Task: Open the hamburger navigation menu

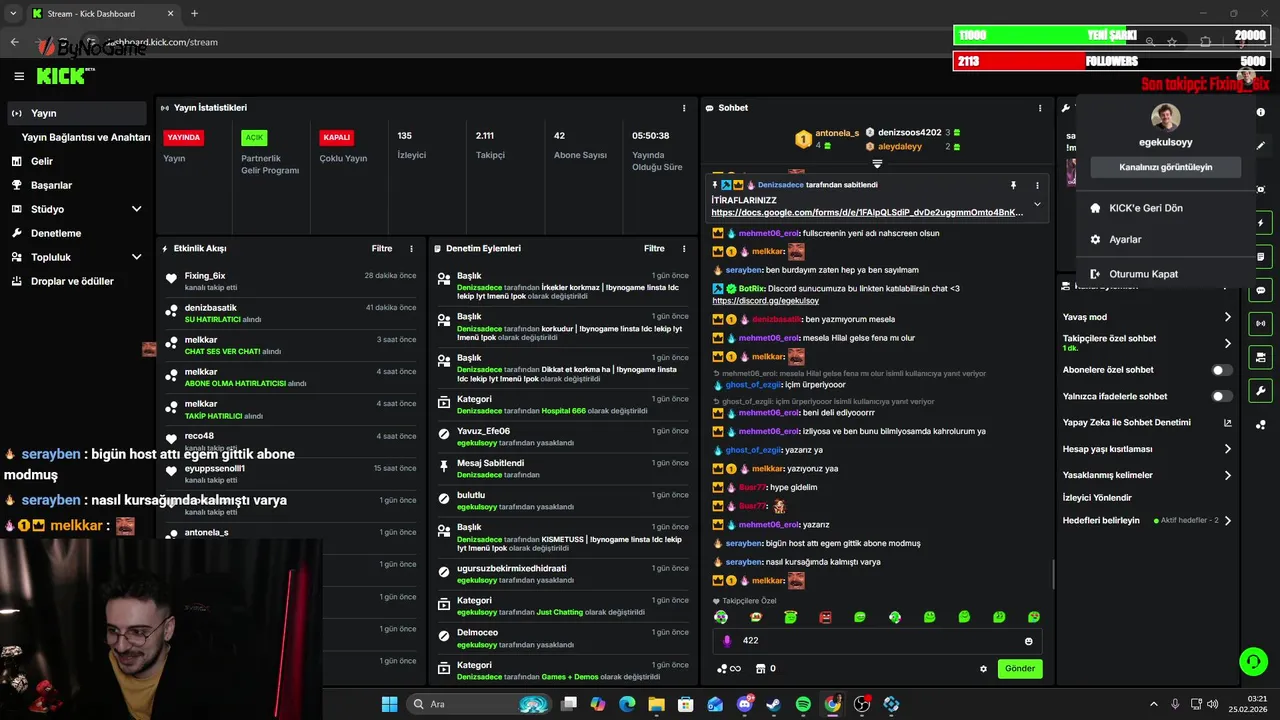Action: coord(19,76)
